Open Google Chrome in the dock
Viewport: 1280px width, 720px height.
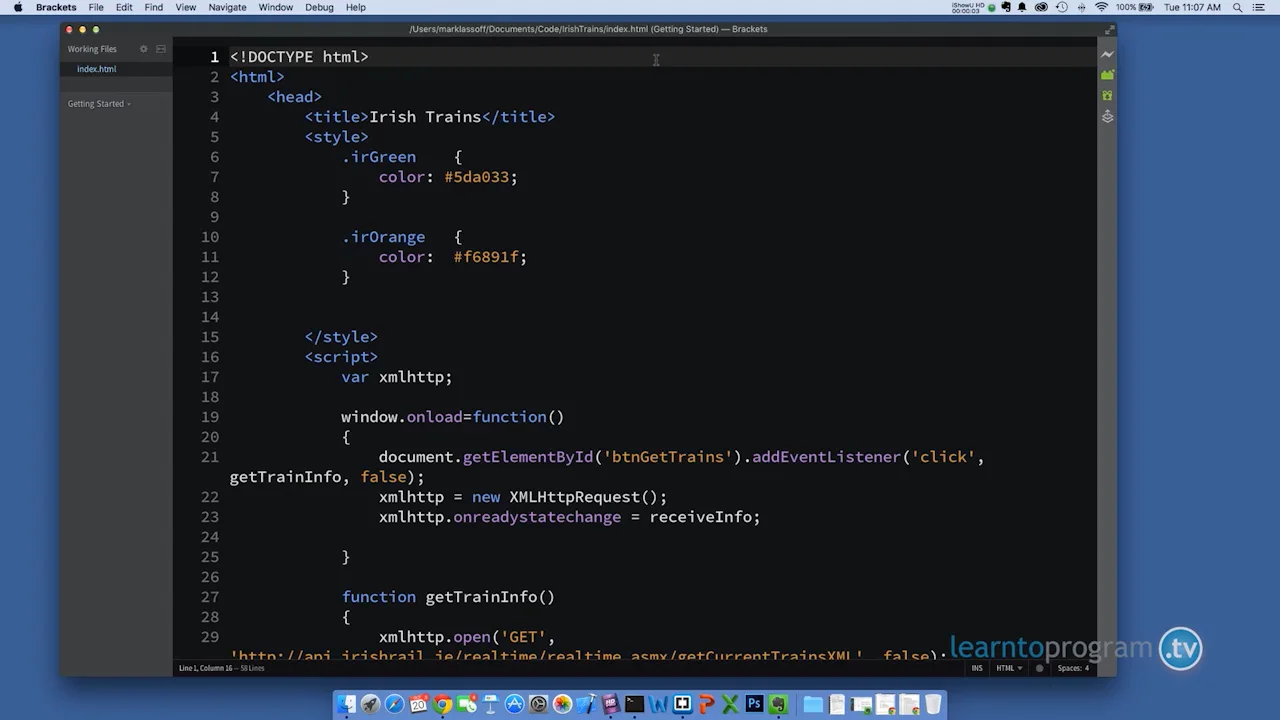[442, 704]
